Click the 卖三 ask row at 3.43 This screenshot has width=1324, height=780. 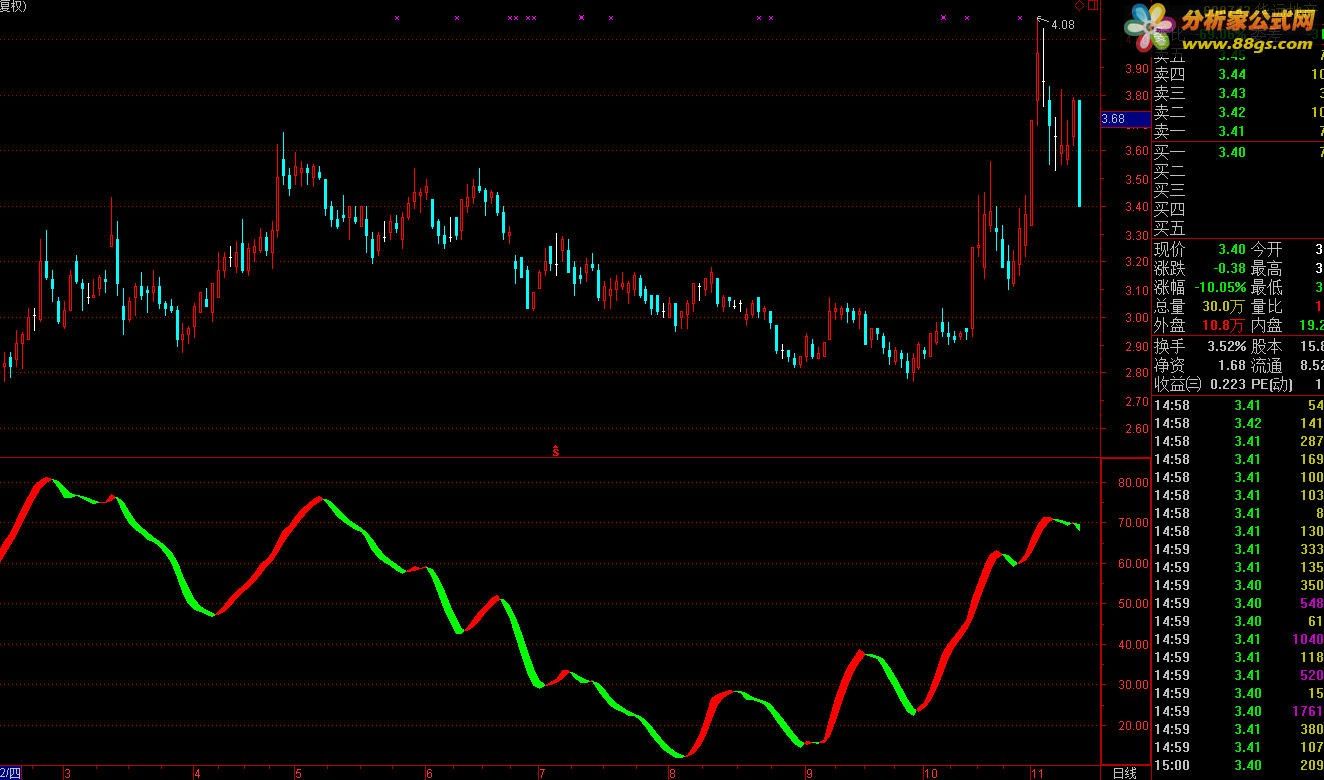pos(1238,93)
